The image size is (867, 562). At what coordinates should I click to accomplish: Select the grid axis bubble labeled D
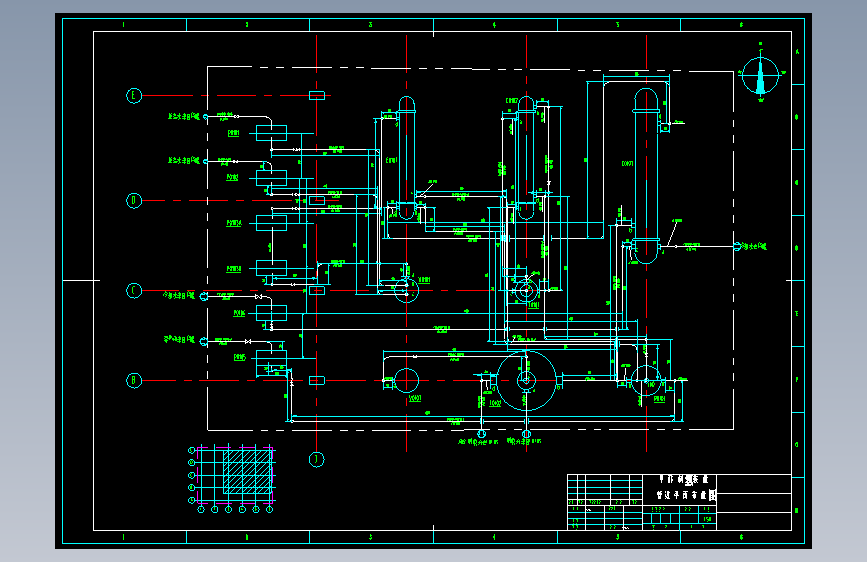[134, 200]
